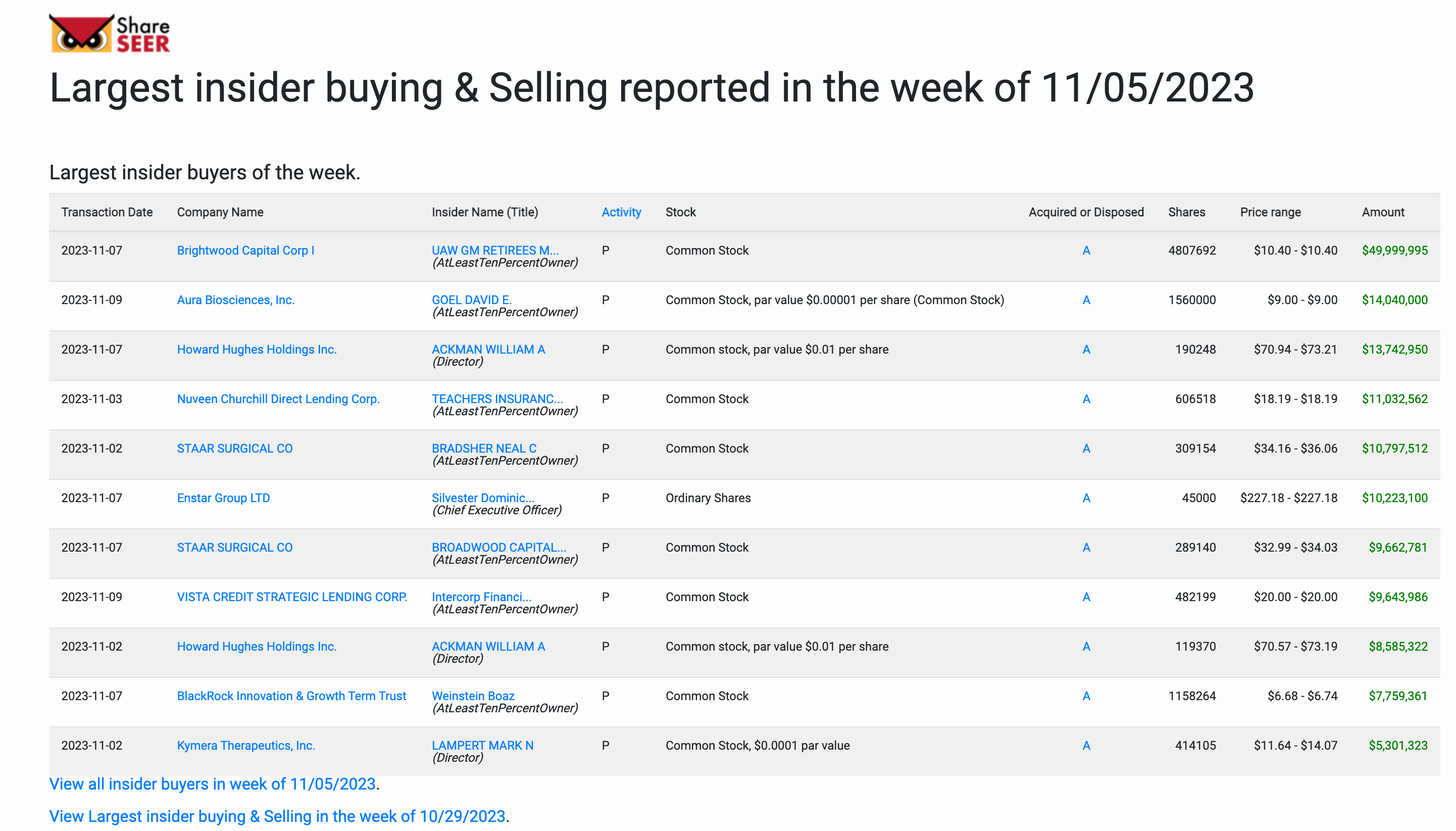Viewport: 1456px width, 831px height.
Task: Click the 'Amount' column header
Action: point(1383,212)
